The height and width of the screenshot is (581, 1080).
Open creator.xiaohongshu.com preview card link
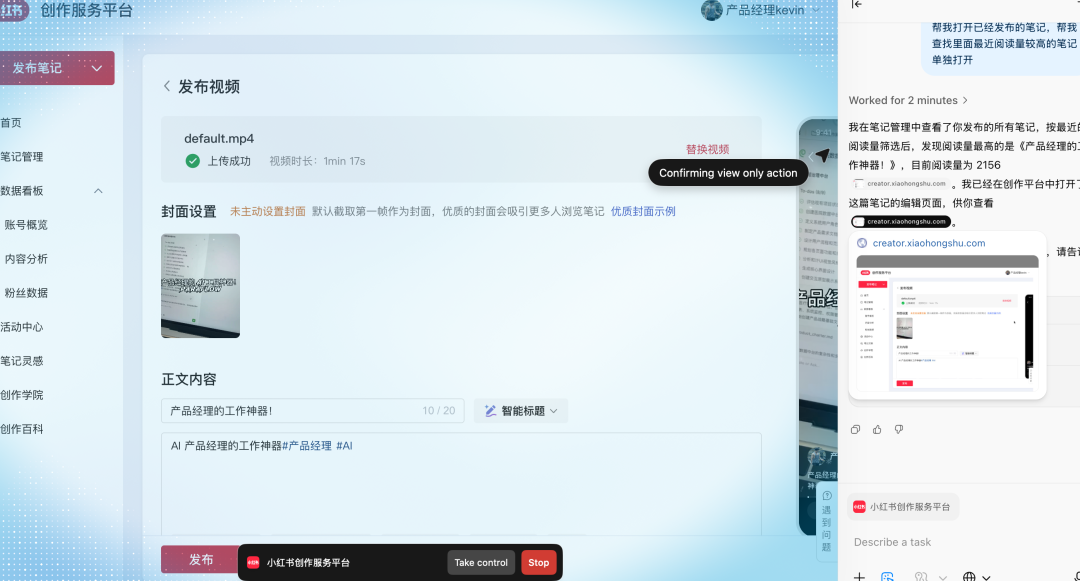[x=928, y=243]
